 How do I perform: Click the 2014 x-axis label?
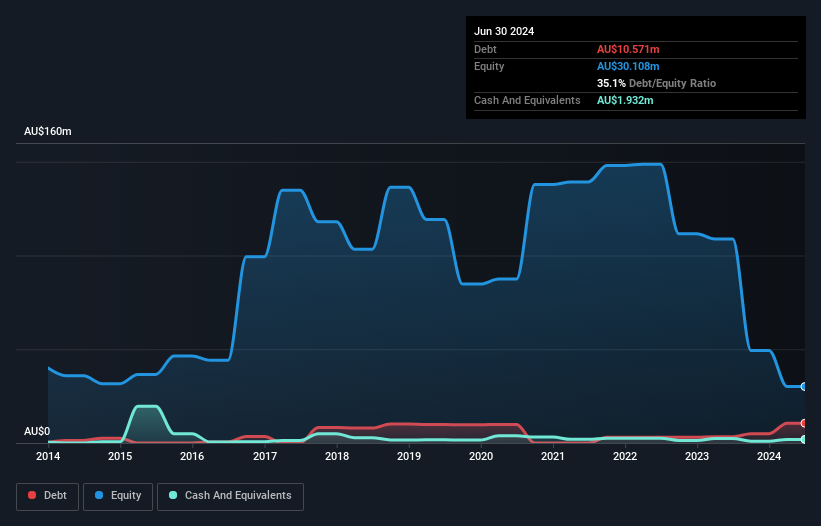tap(48, 456)
